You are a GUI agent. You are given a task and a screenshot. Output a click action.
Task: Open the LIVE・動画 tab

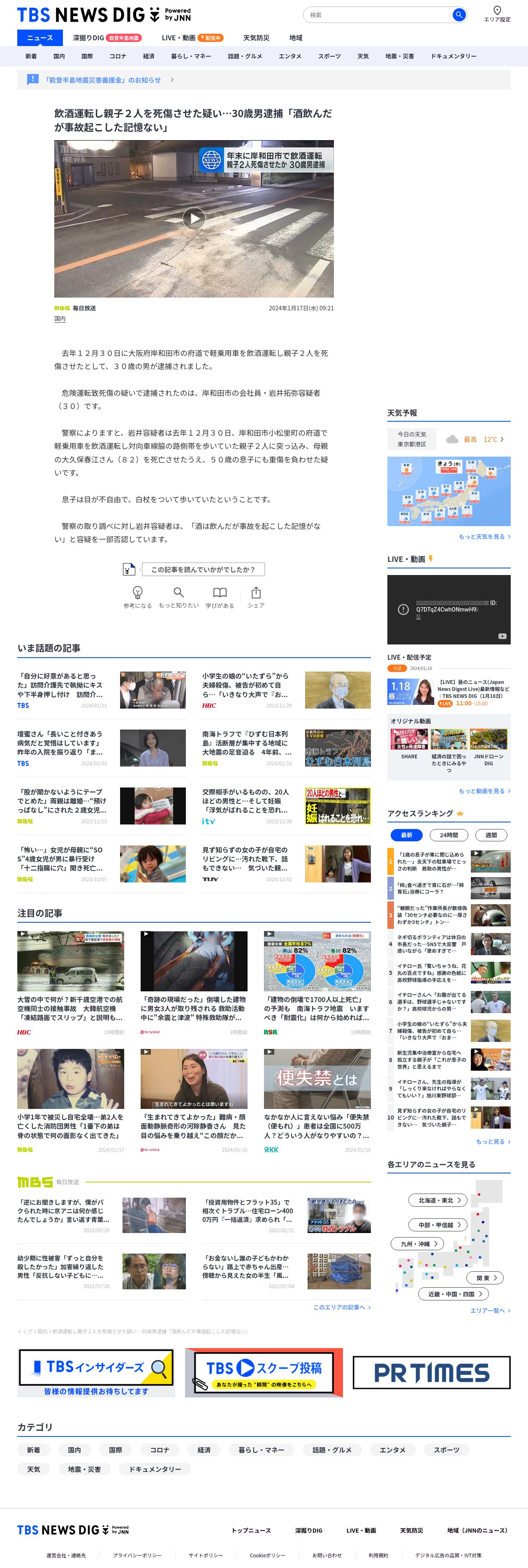coord(192,38)
